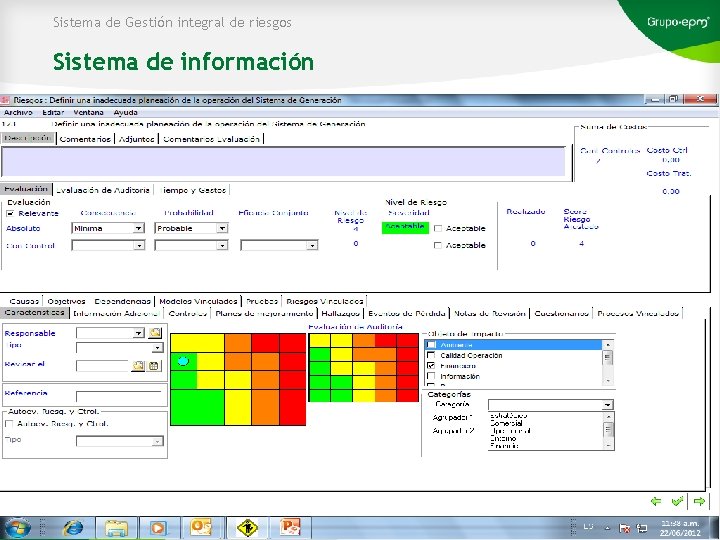
Task: Click the green back arrow icon
Action: tap(656, 501)
